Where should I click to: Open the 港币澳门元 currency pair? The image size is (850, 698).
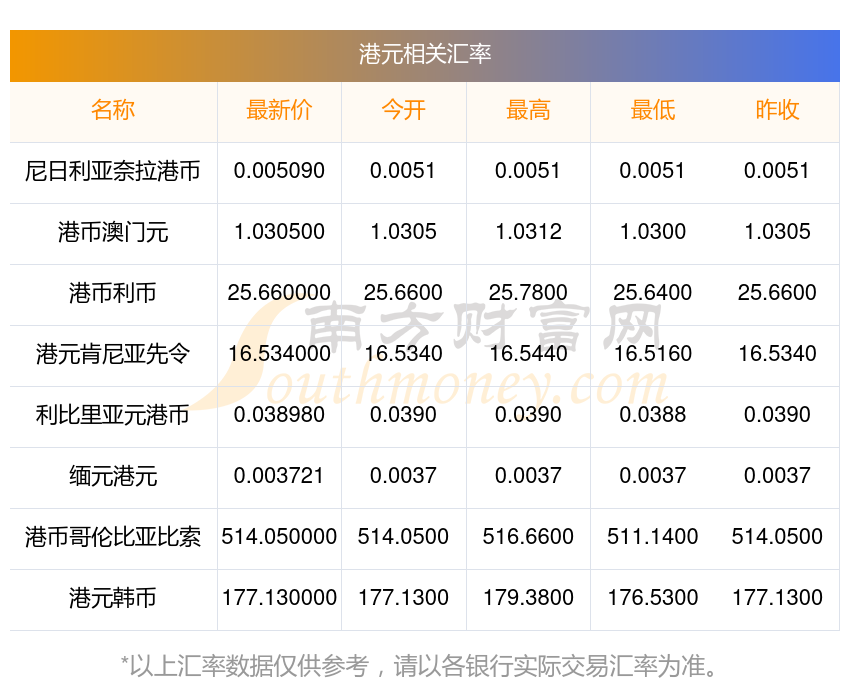click(x=113, y=232)
